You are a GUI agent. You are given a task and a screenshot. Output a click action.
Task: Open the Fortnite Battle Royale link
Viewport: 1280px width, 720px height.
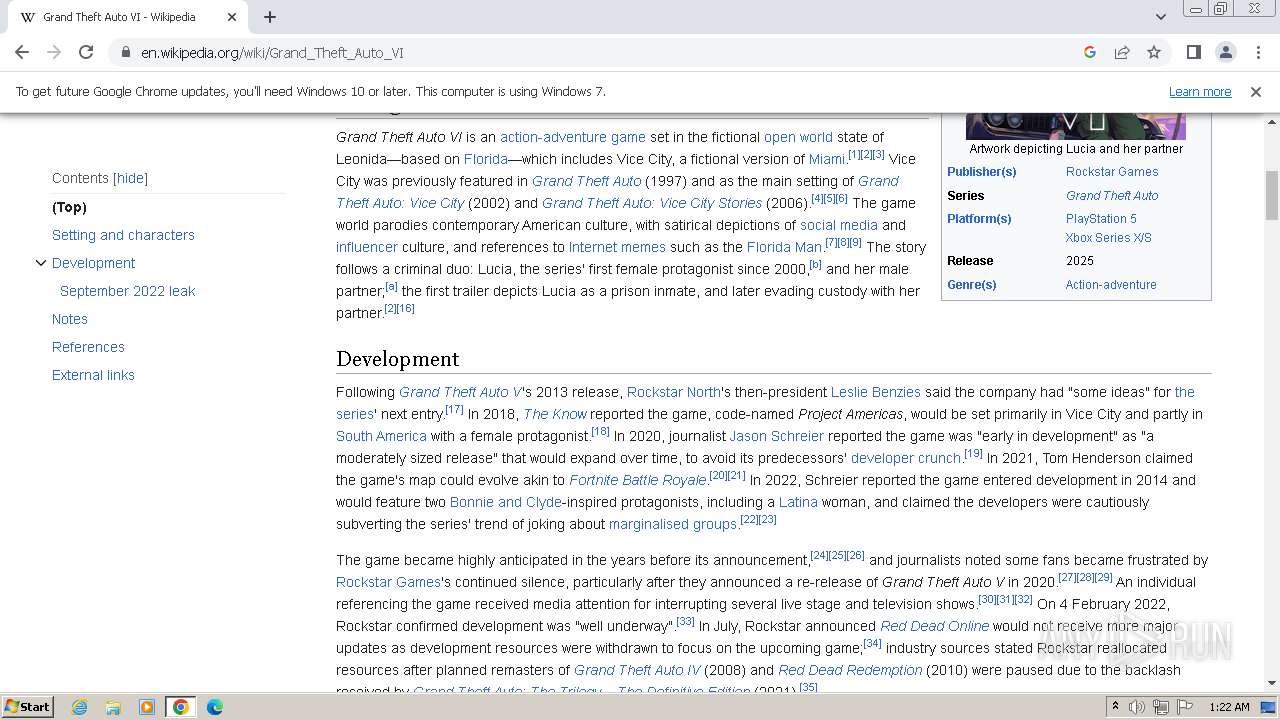pos(638,480)
